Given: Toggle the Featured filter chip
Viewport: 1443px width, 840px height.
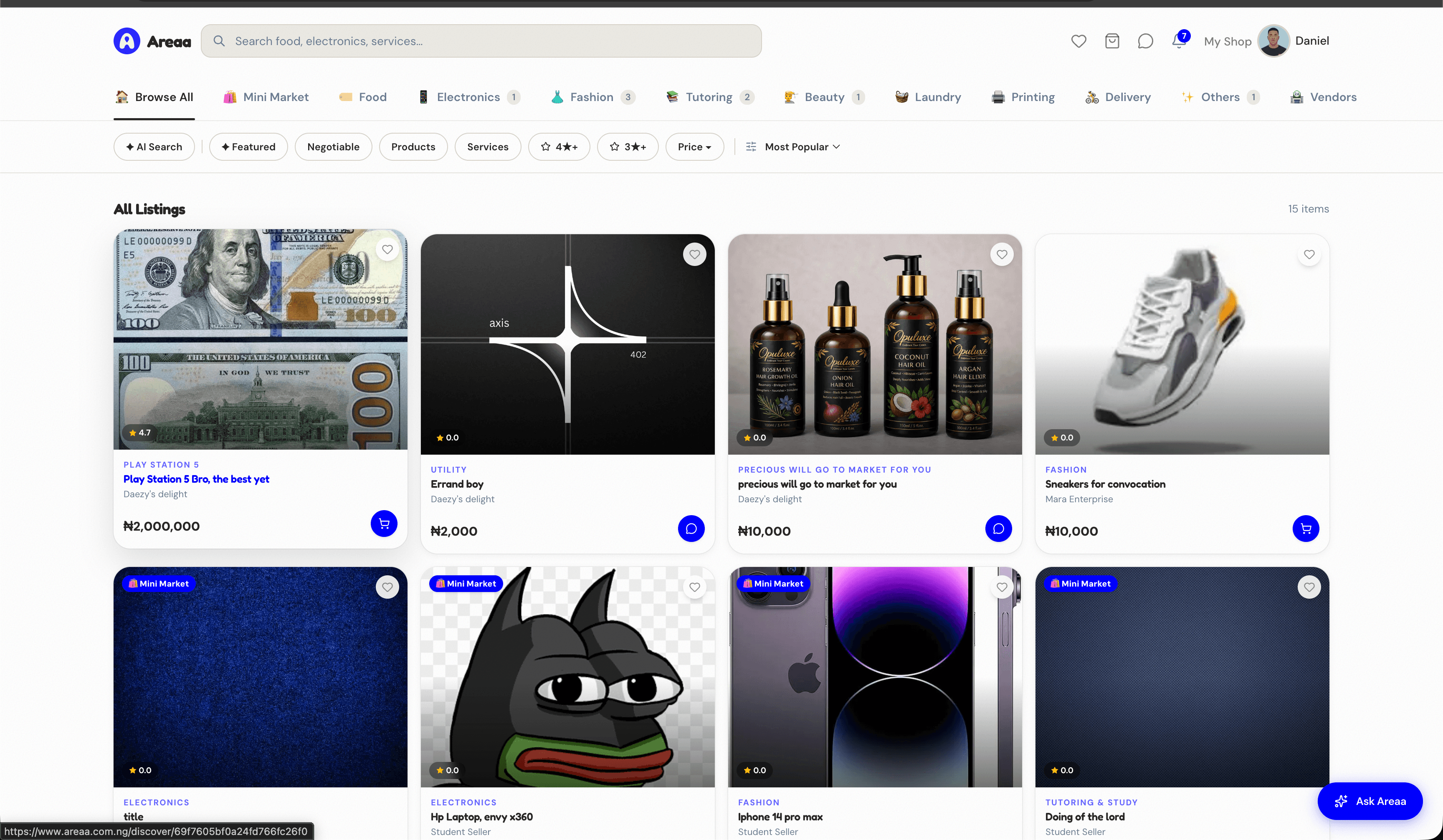Looking at the screenshot, I should point(248,147).
